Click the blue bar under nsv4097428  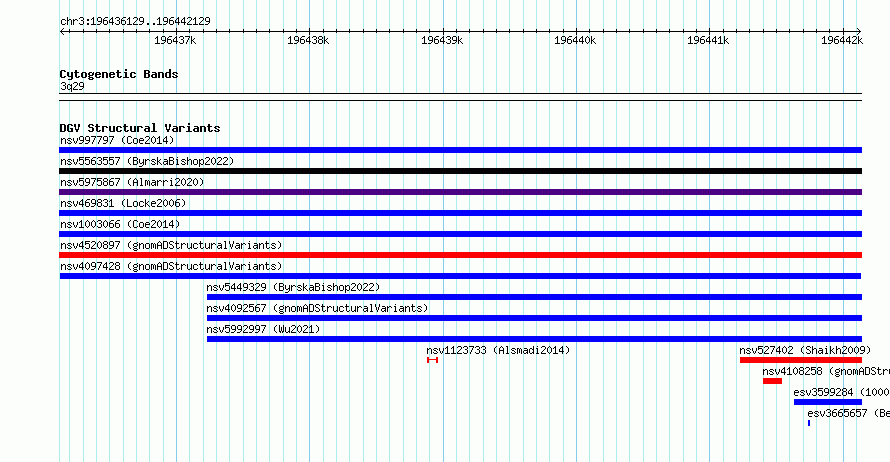coord(460,276)
